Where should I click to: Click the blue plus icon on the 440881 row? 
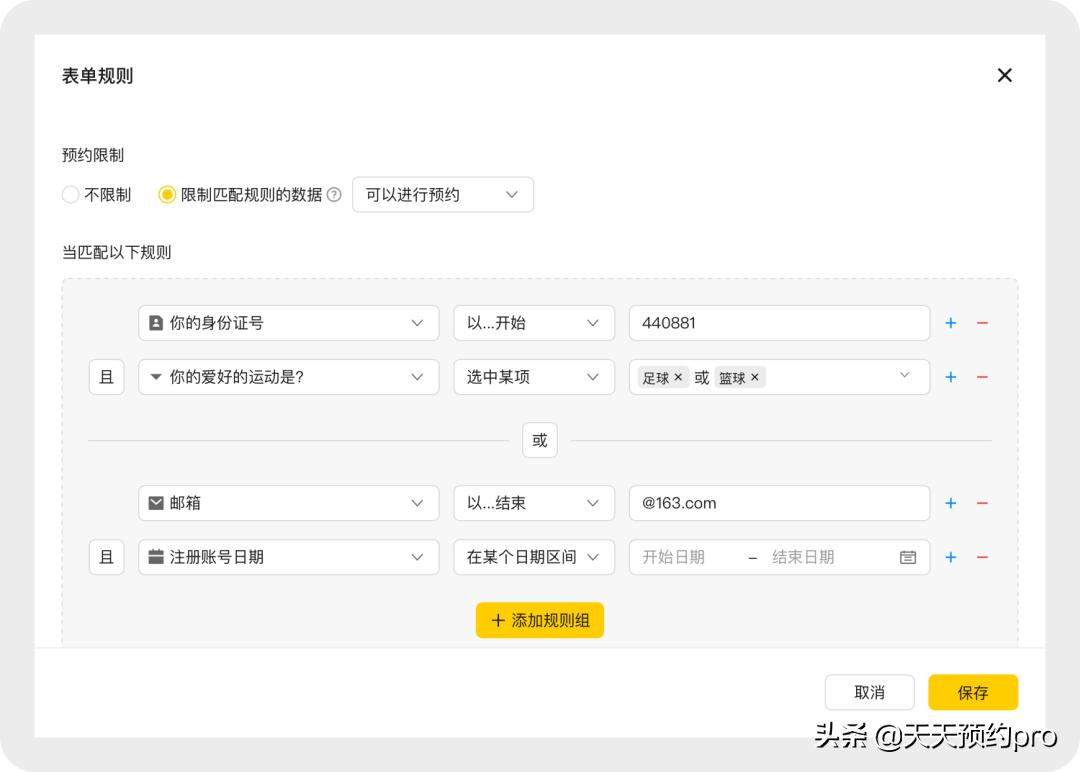tap(950, 322)
